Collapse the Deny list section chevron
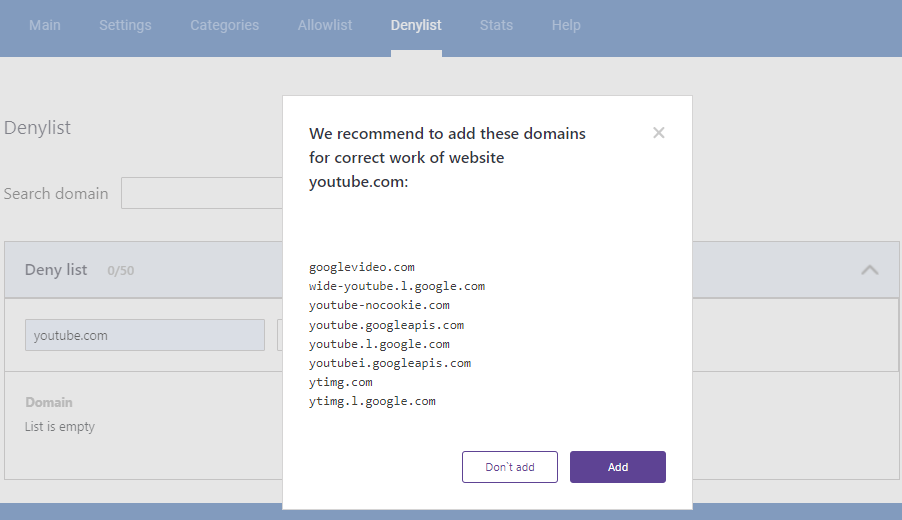The height and width of the screenshot is (520, 902). pyautogui.click(x=870, y=270)
